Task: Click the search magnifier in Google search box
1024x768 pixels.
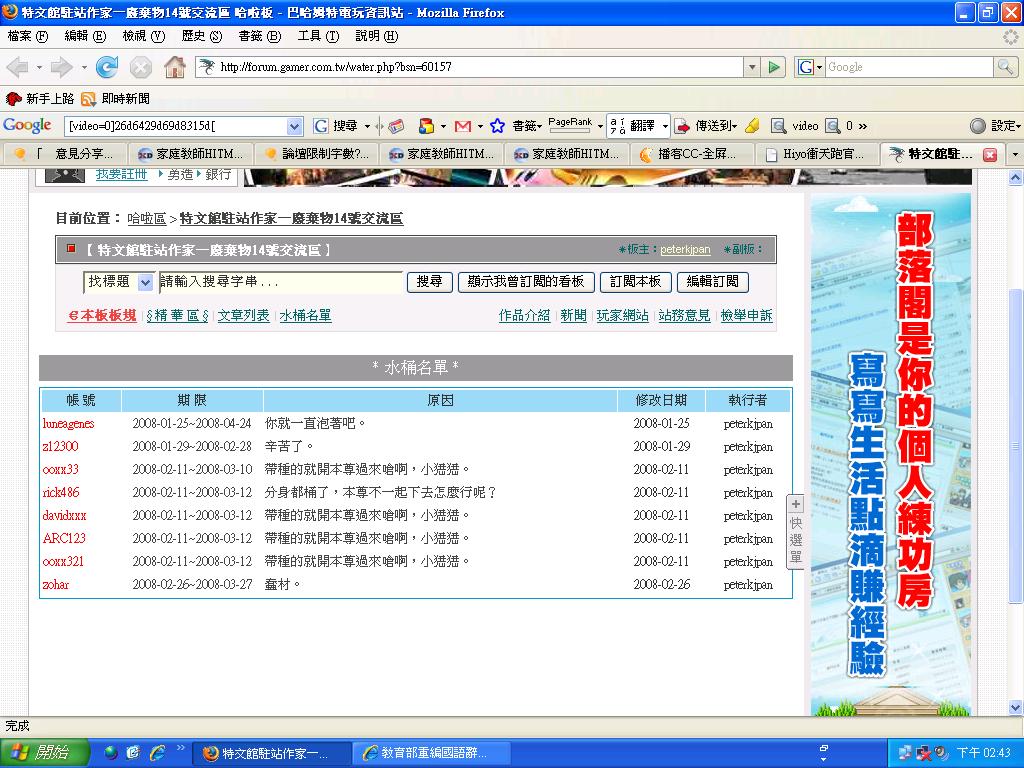Action: (x=1005, y=67)
